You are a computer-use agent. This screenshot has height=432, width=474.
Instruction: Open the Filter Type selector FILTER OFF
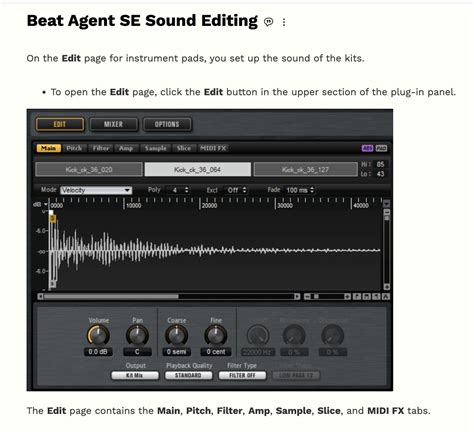point(242,375)
